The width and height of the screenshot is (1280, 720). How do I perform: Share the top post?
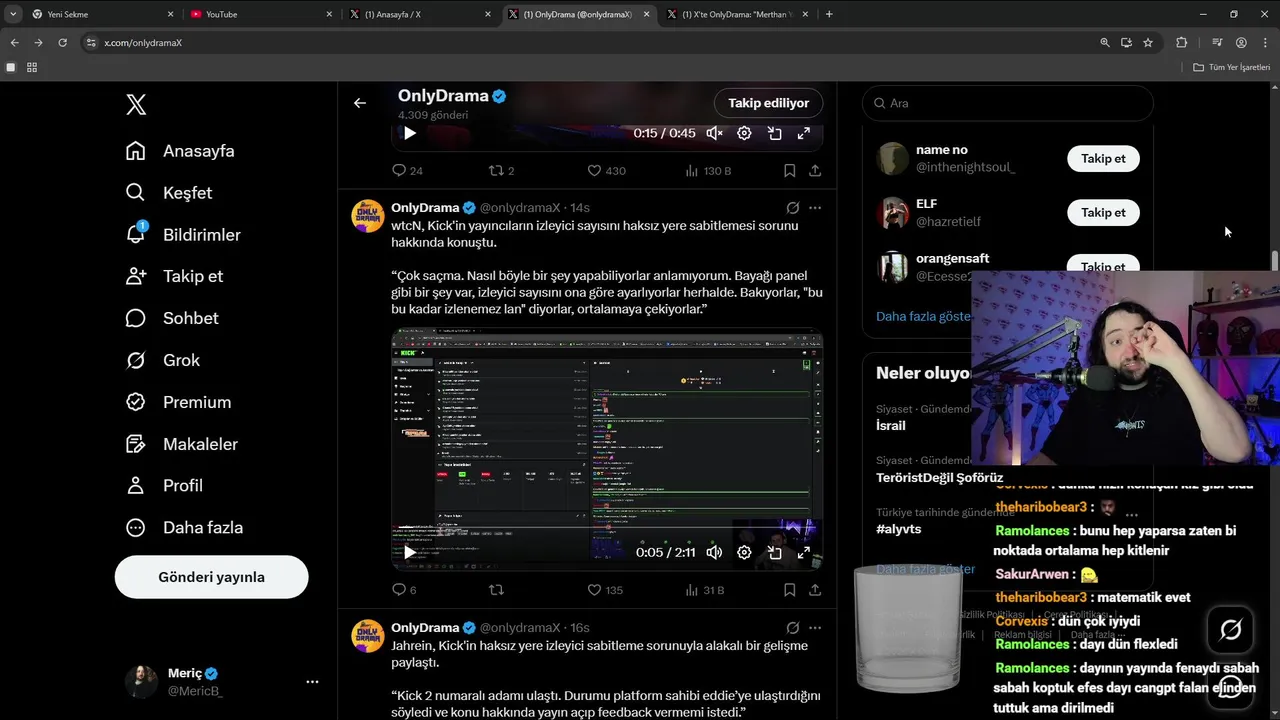[815, 171]
